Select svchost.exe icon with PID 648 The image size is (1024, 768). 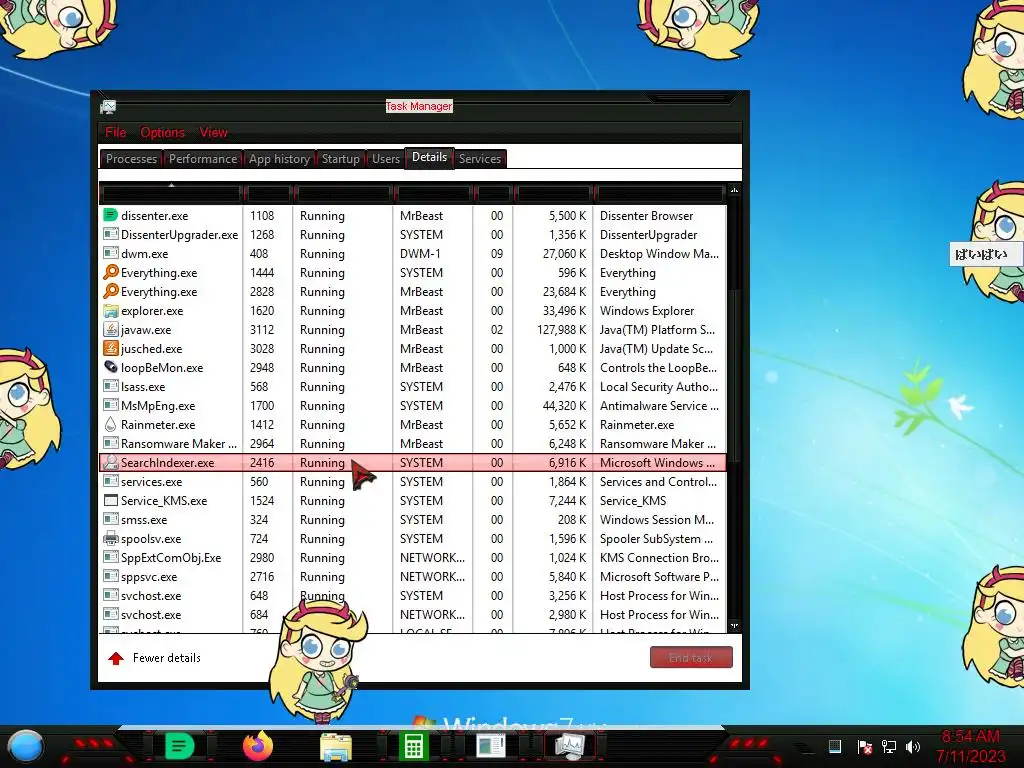pos(111,595)
